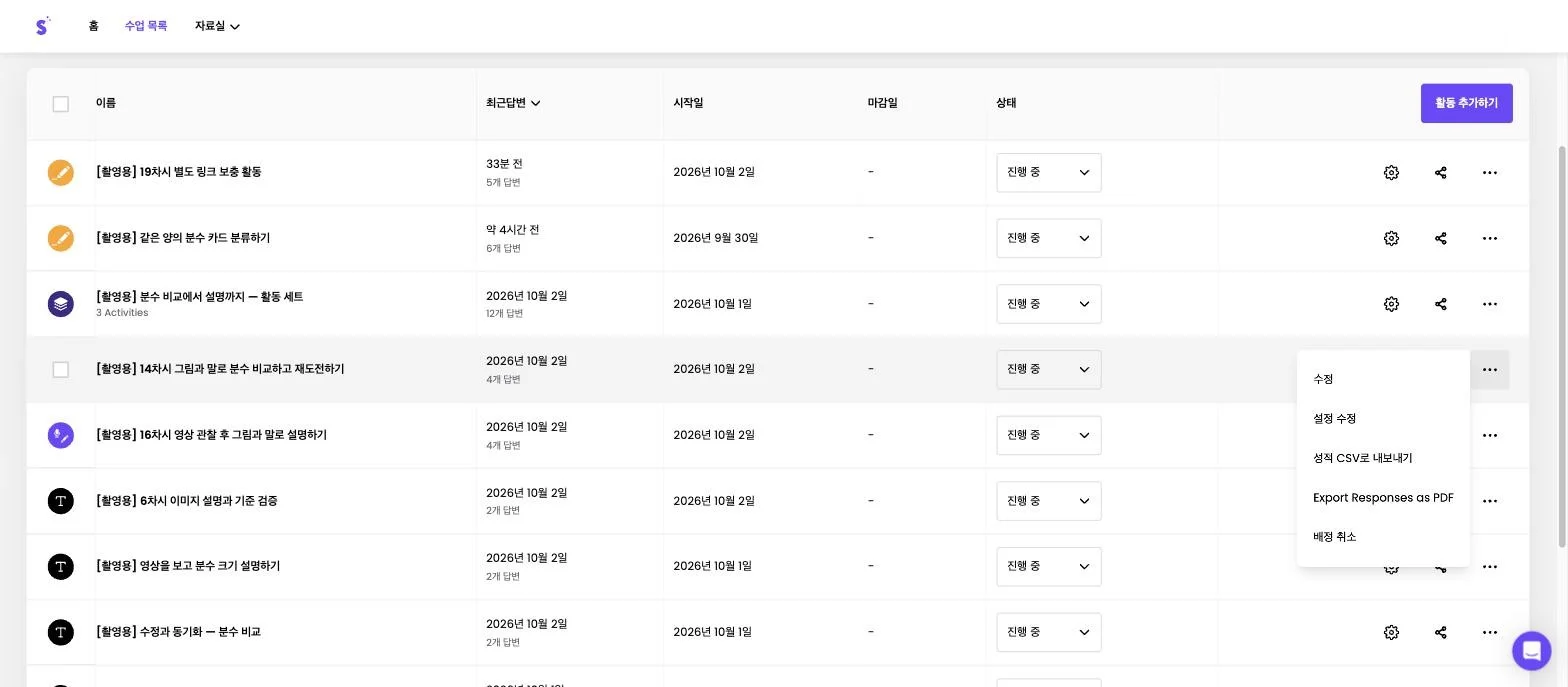This screenshot has width=1568, height=687.
Task: Change status dropdown for 같은 양의 분수 카드 분류하기
Action: point(1049,239)
